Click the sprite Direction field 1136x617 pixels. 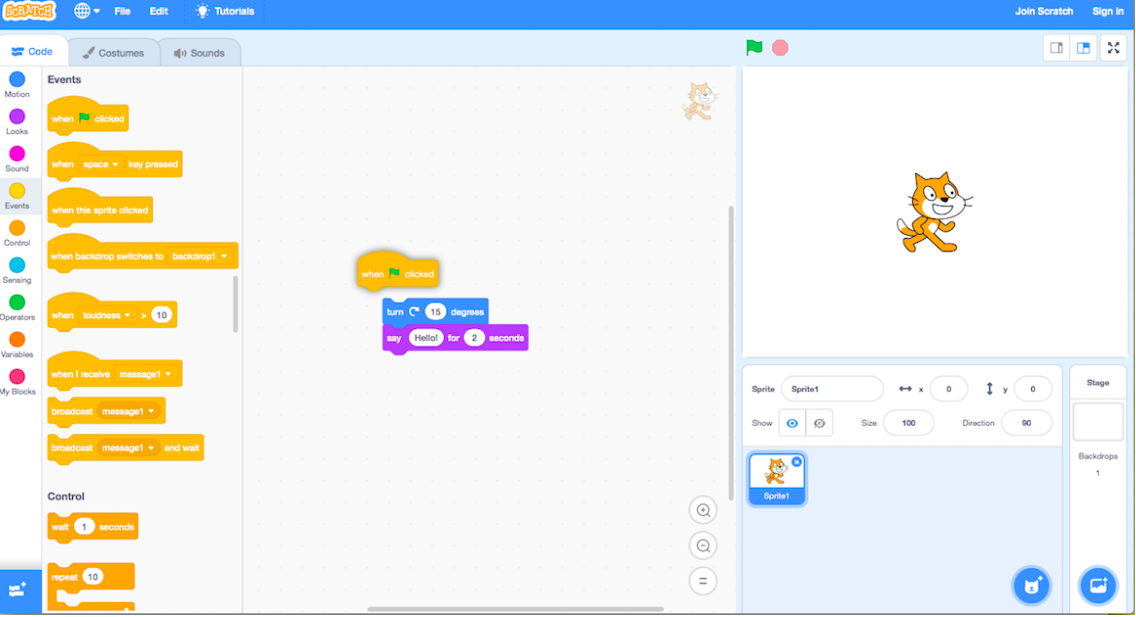tap(1026, 423)
